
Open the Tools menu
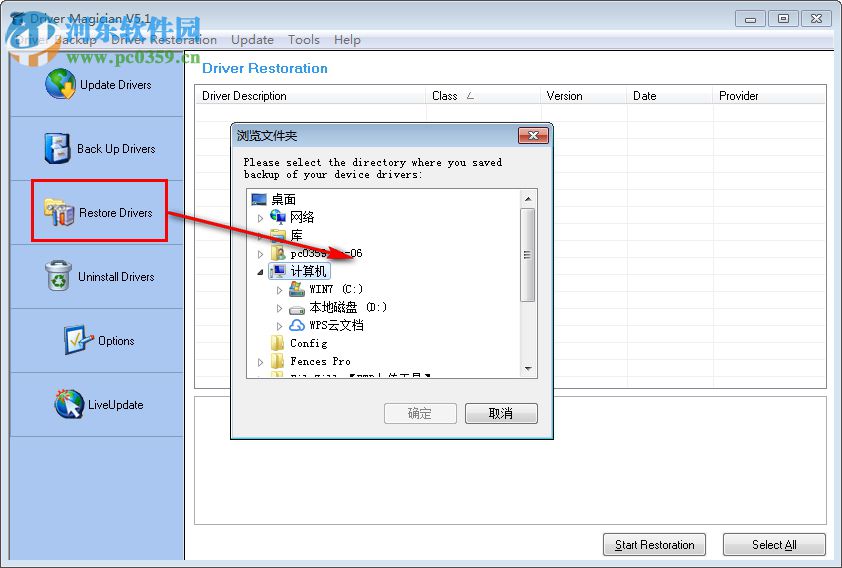303,40
